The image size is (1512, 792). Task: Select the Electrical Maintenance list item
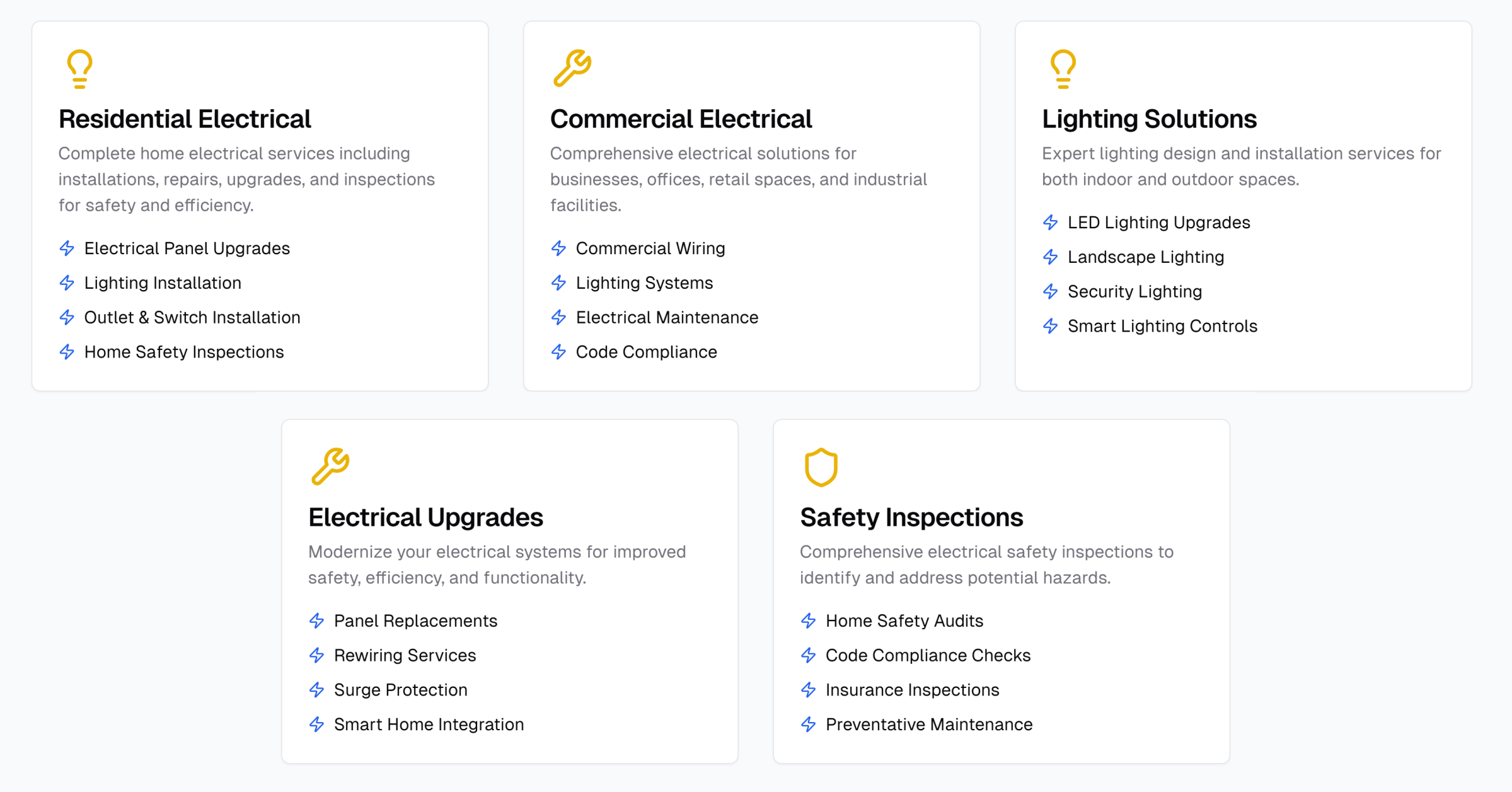point(667,317)
